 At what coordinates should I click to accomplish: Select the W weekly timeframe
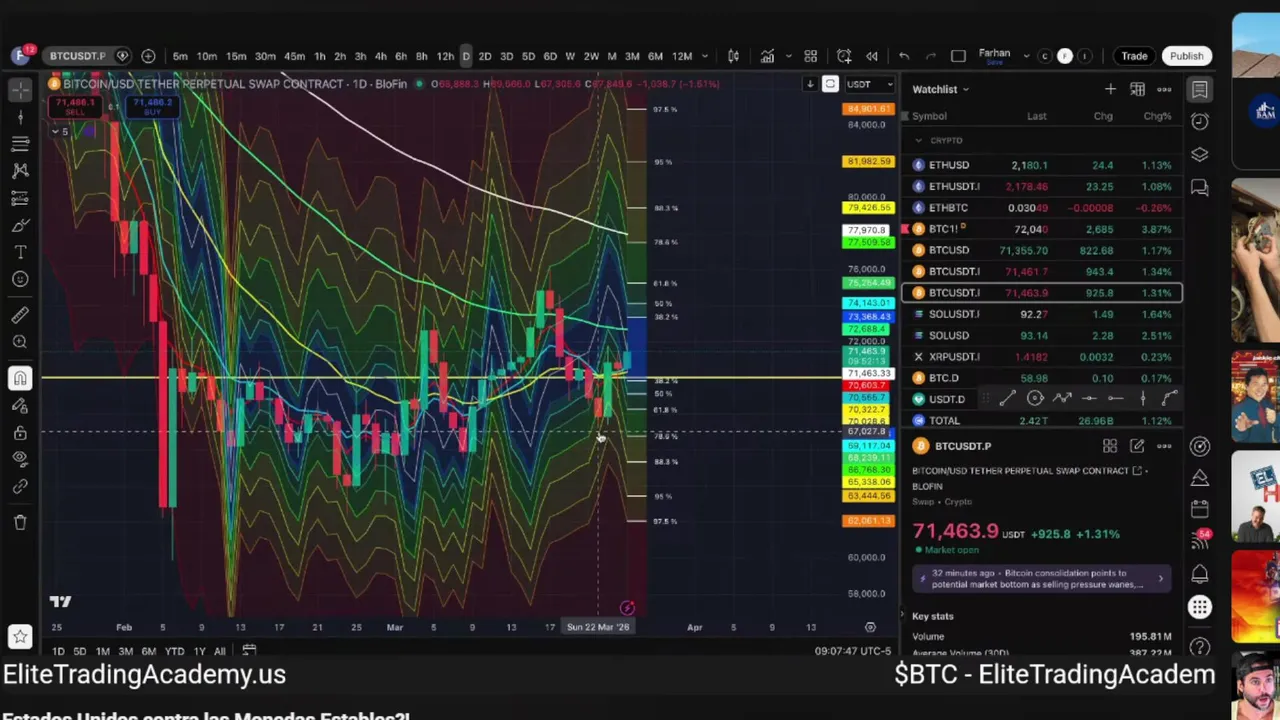pyautogui.click(x=570, y=56)
